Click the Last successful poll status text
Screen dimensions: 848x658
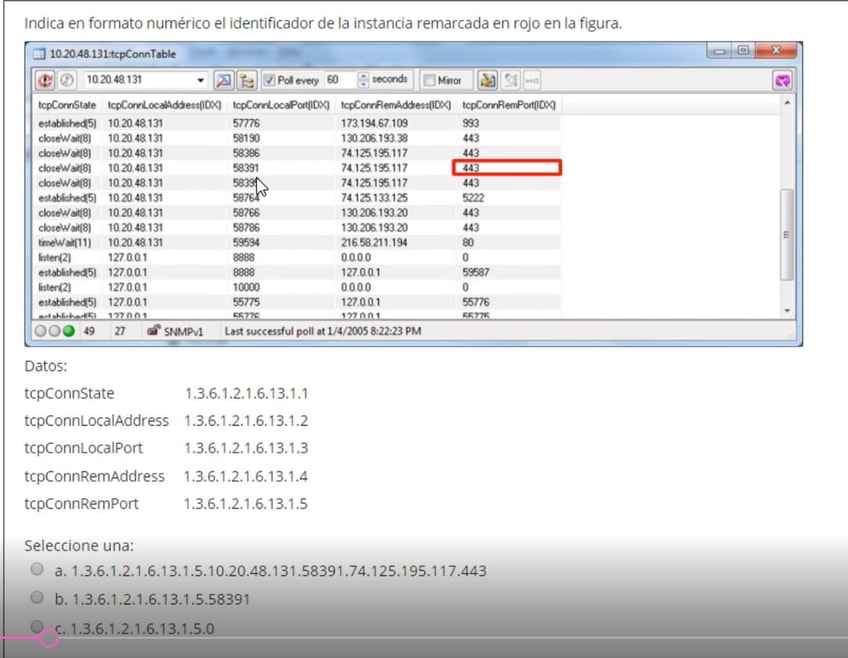click(323, 331)
